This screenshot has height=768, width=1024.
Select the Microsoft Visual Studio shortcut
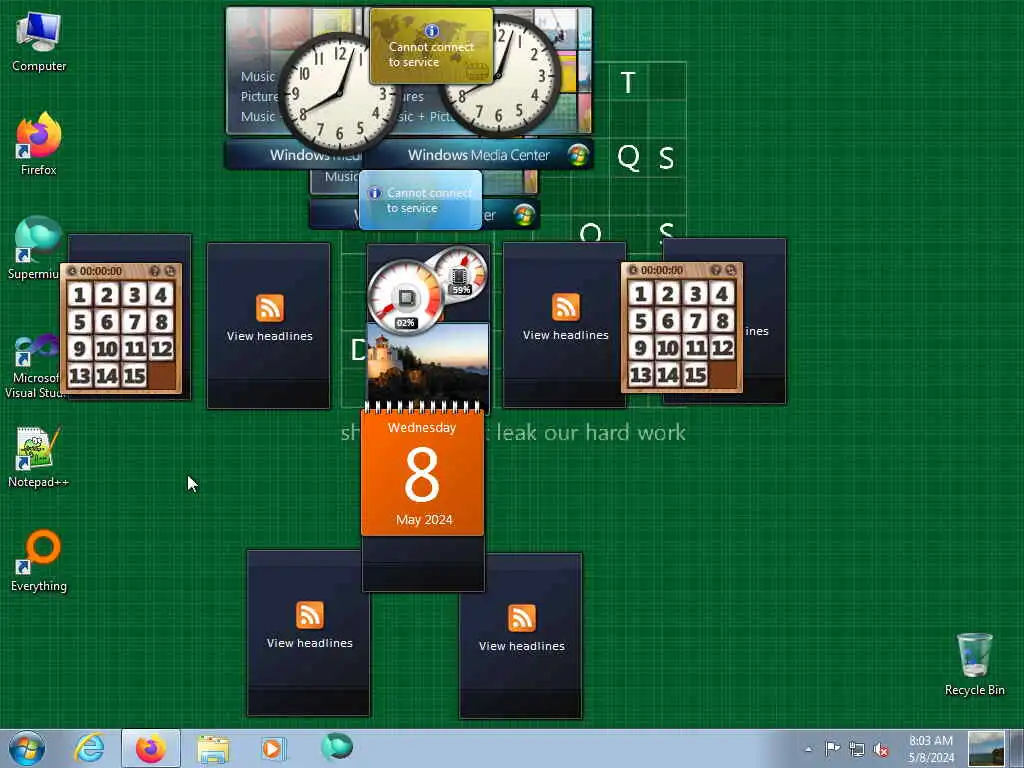[35, 366]
